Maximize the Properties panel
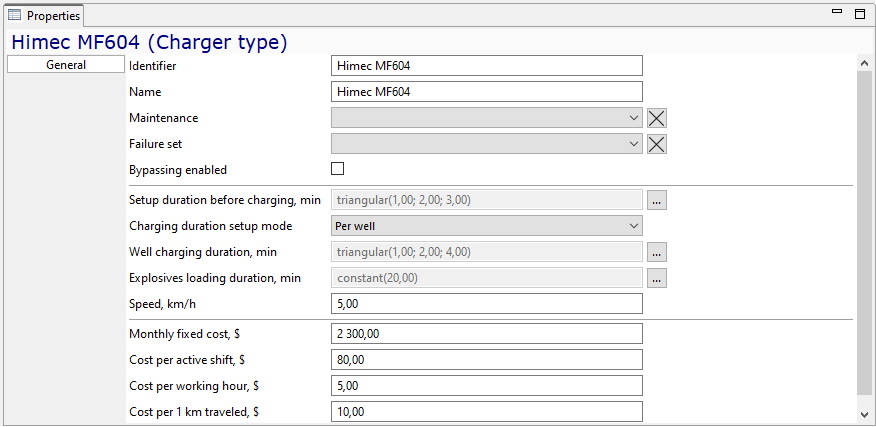 pos(860,14)
